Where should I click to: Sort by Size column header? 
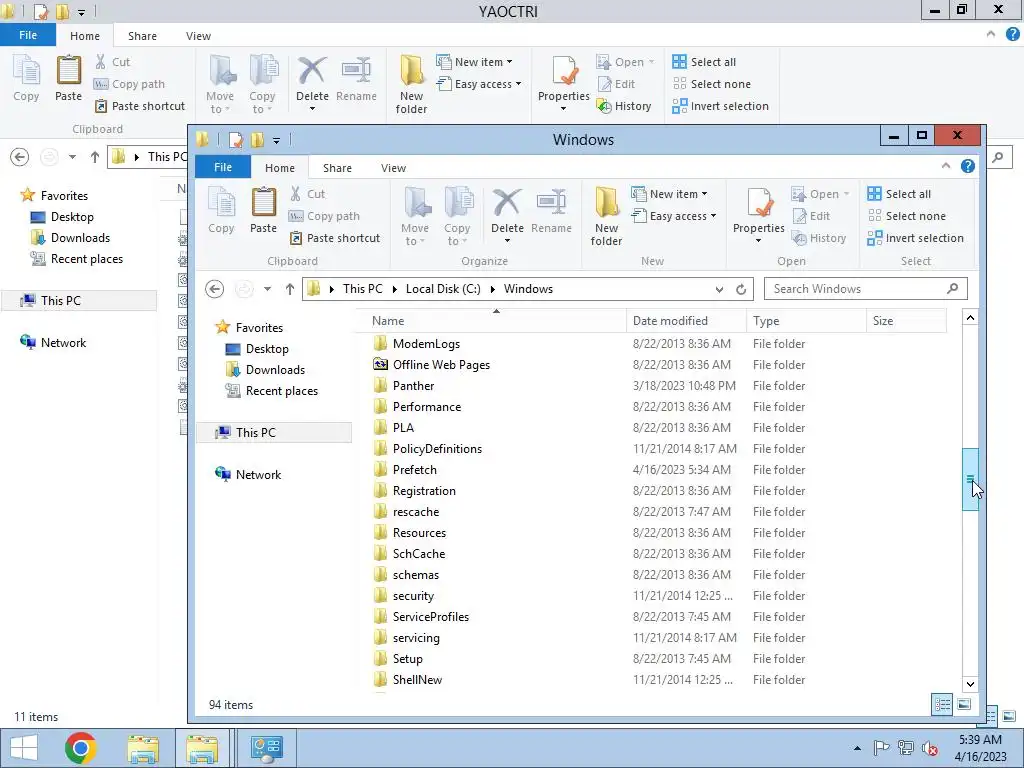click(906, 321)
